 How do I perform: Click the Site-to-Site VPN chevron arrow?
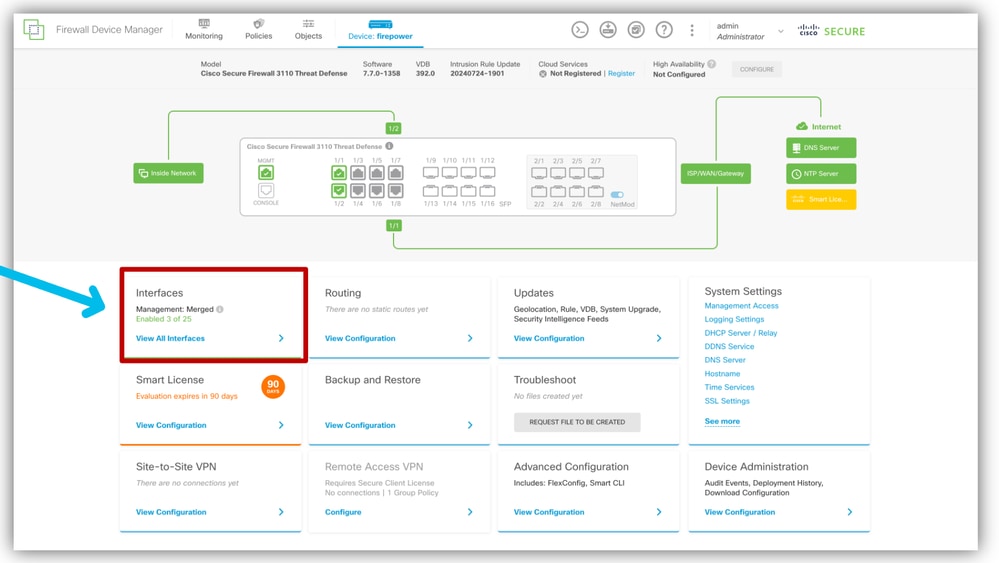click(281, 512)
